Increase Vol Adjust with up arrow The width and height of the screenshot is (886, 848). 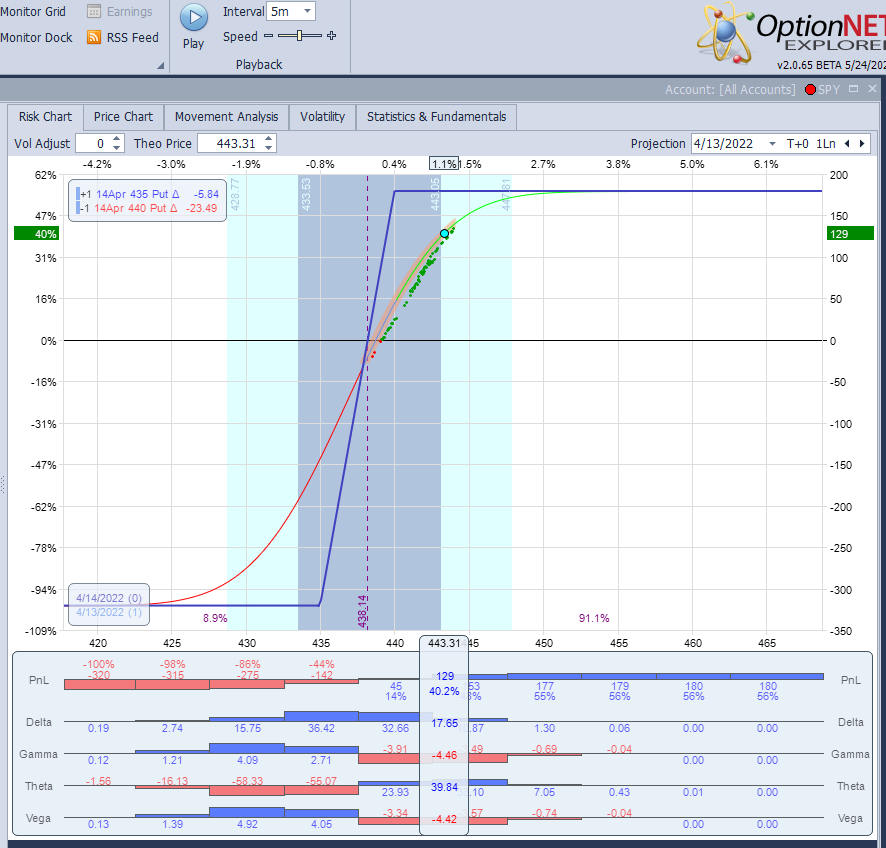click(116, 138)
